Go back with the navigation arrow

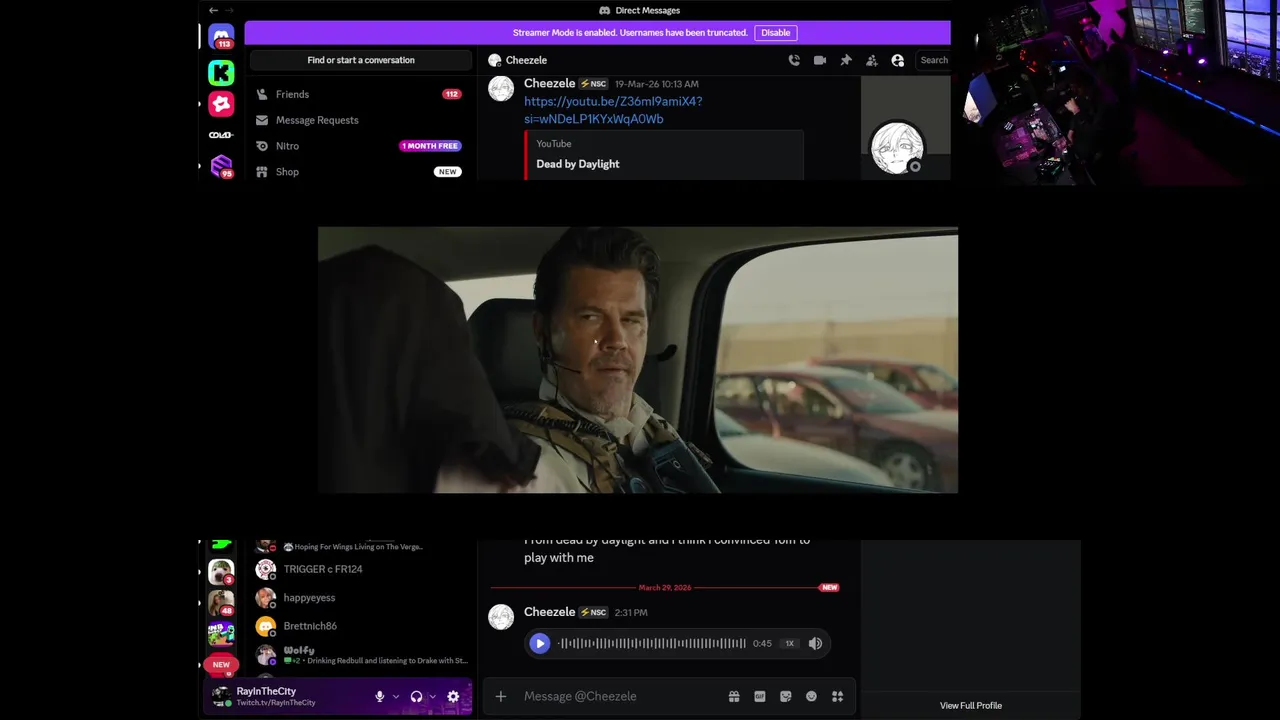point(213,10)
